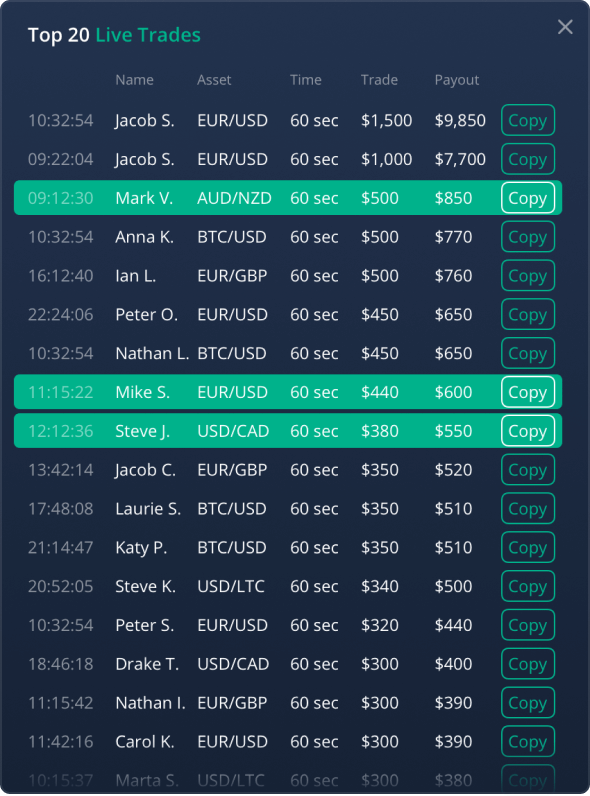Copy Mike S.'s highlighted EUR/USD trade
Viewport: 590px width, 796px height.
point(528,392)
